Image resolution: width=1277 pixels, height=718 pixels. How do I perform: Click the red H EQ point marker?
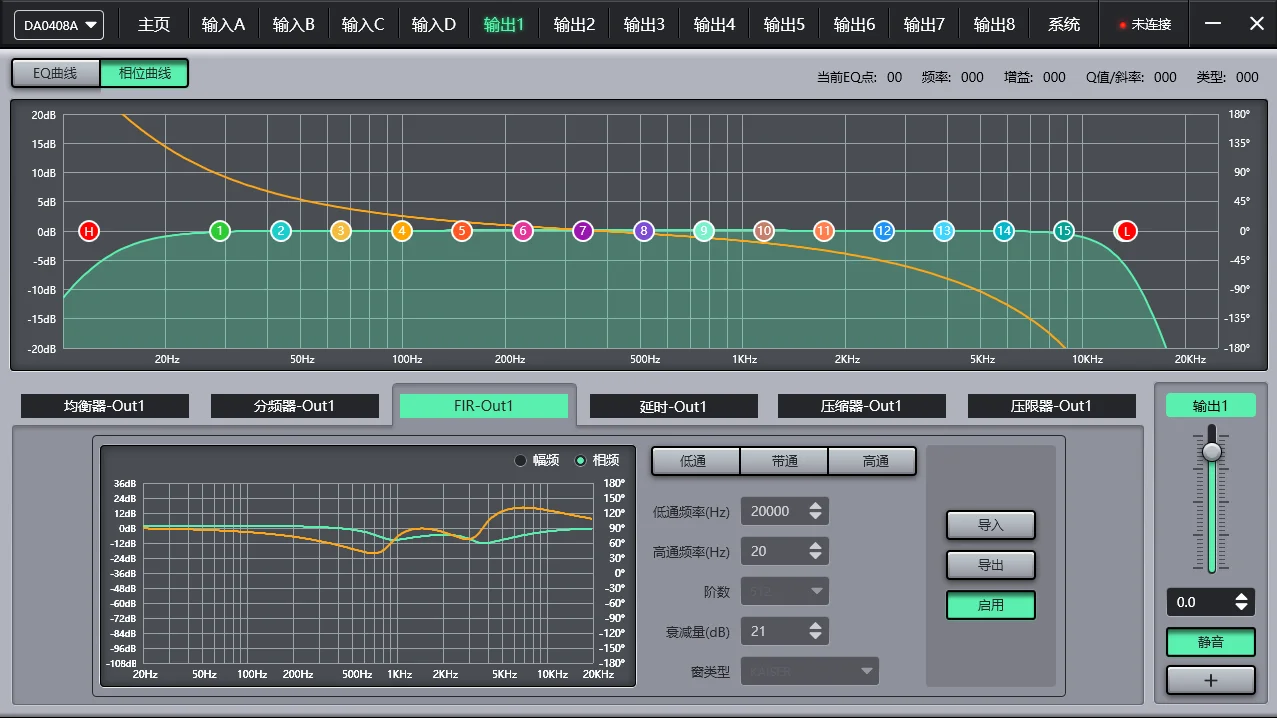click(88, 231)
